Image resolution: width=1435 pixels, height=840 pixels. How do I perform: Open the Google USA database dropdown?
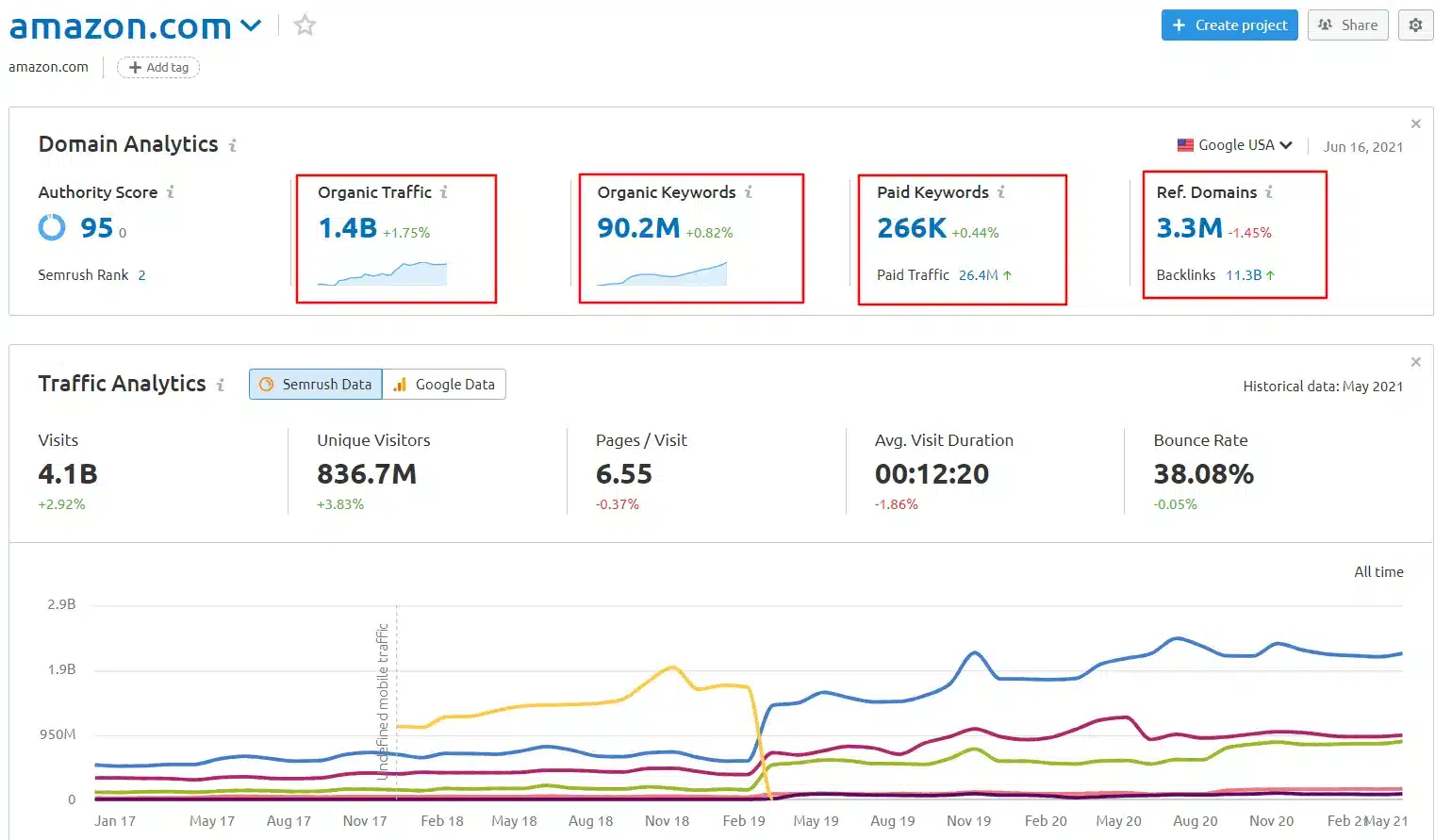point(1234,145)
